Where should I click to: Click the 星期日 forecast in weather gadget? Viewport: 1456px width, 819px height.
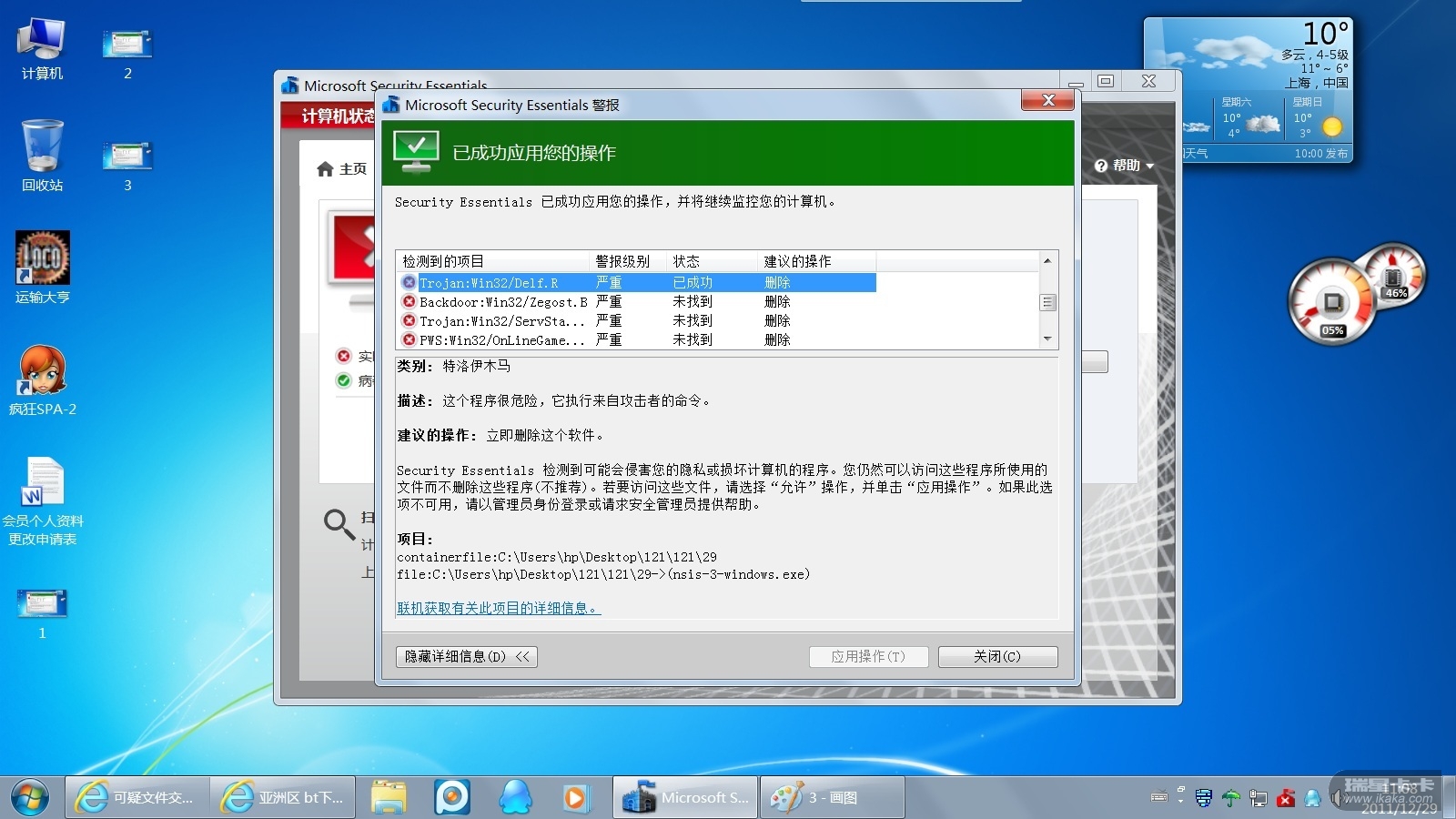coord(1317,117)
